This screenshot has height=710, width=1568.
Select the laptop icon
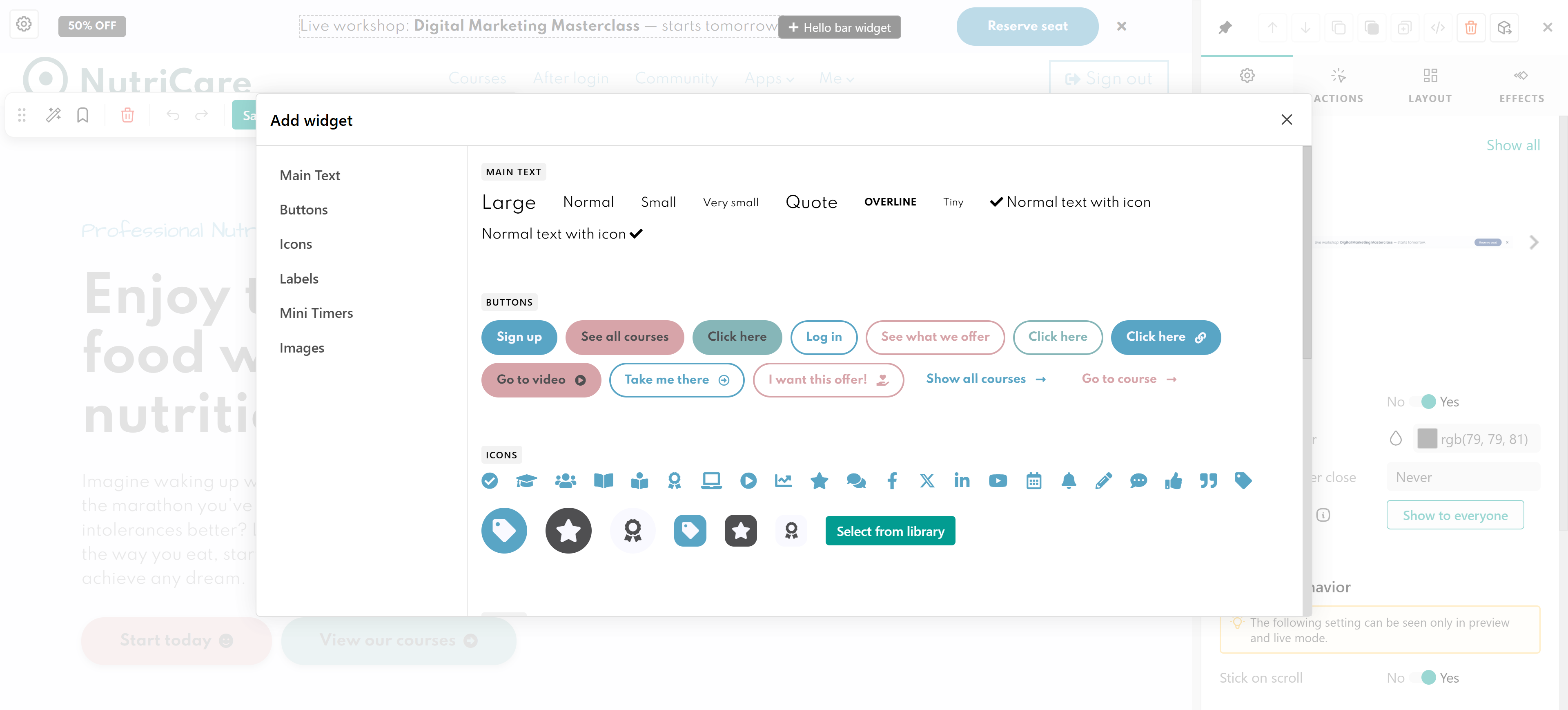(x=711, y=480)
